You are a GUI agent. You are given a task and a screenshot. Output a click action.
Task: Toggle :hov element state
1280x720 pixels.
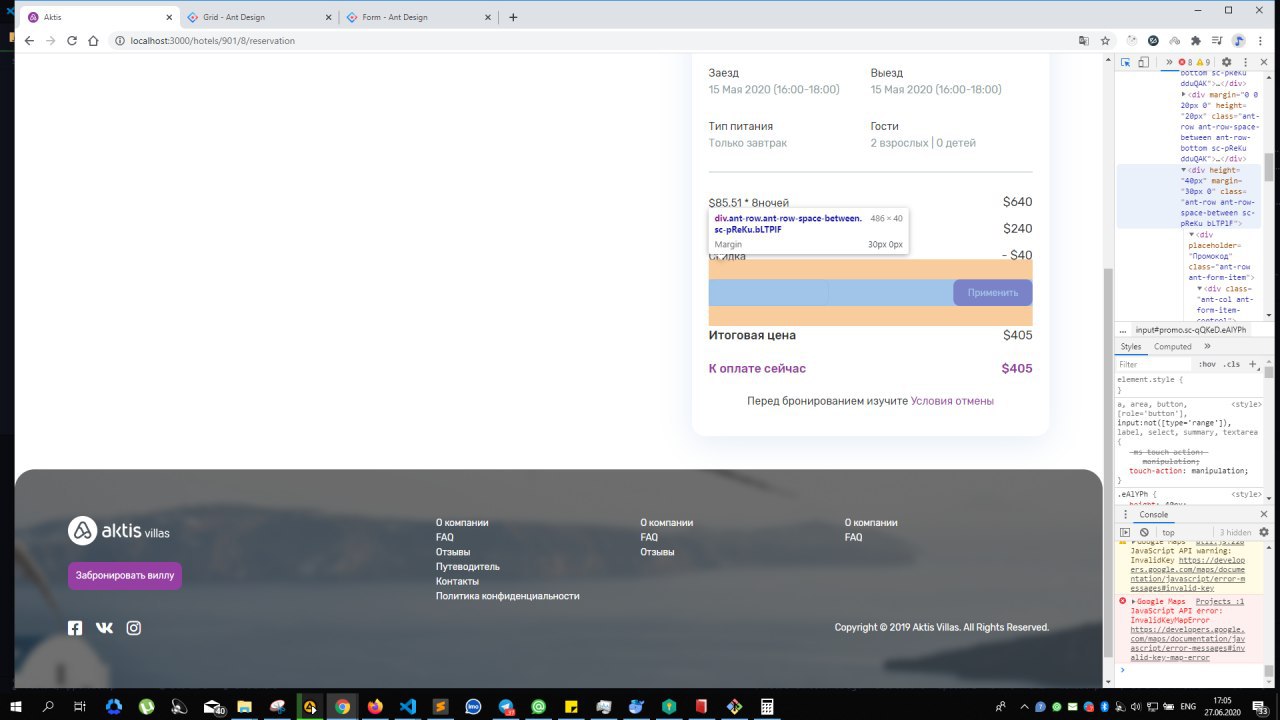1207,364
